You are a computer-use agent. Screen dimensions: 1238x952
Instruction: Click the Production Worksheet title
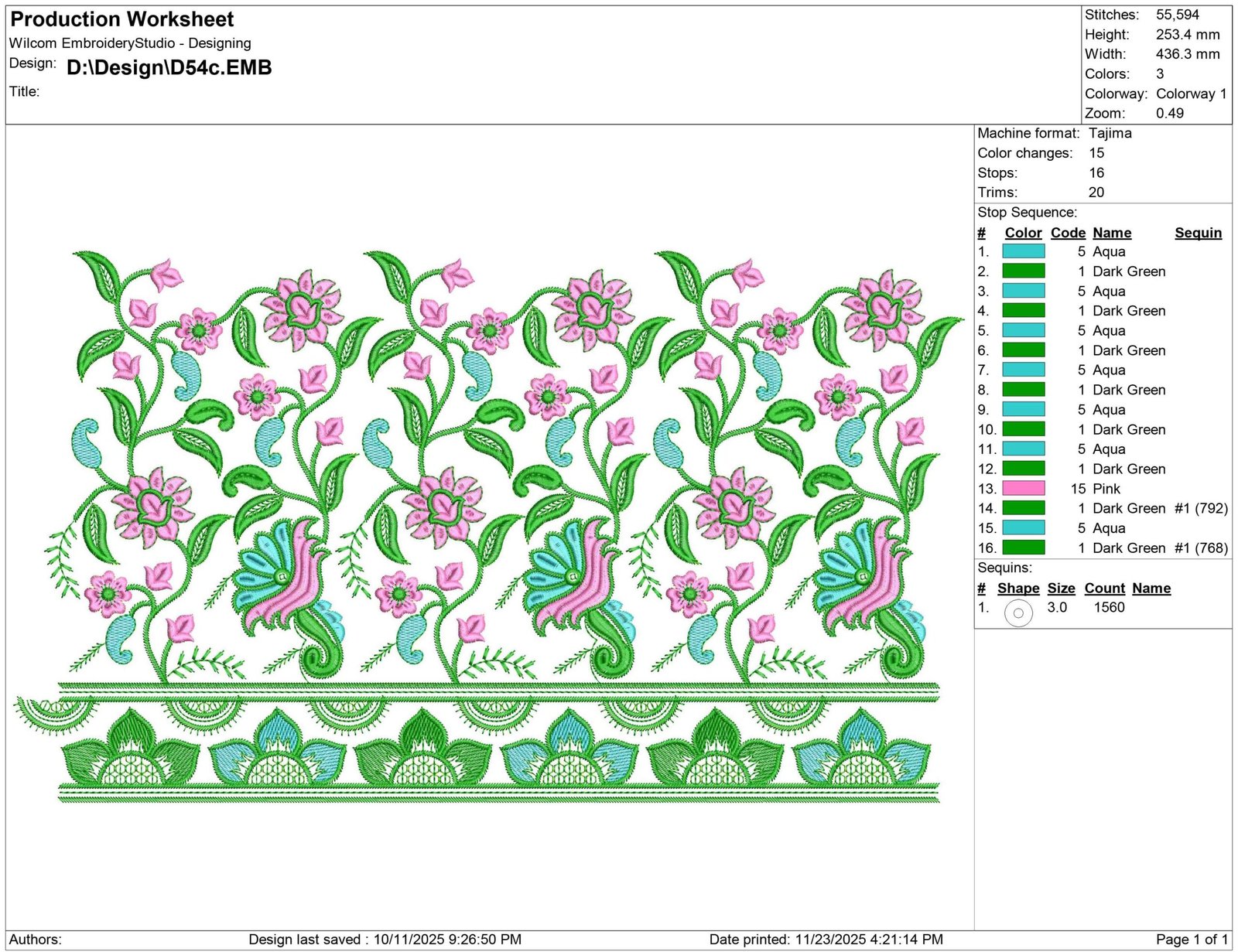pyautogui.click(x=122, y=19)
